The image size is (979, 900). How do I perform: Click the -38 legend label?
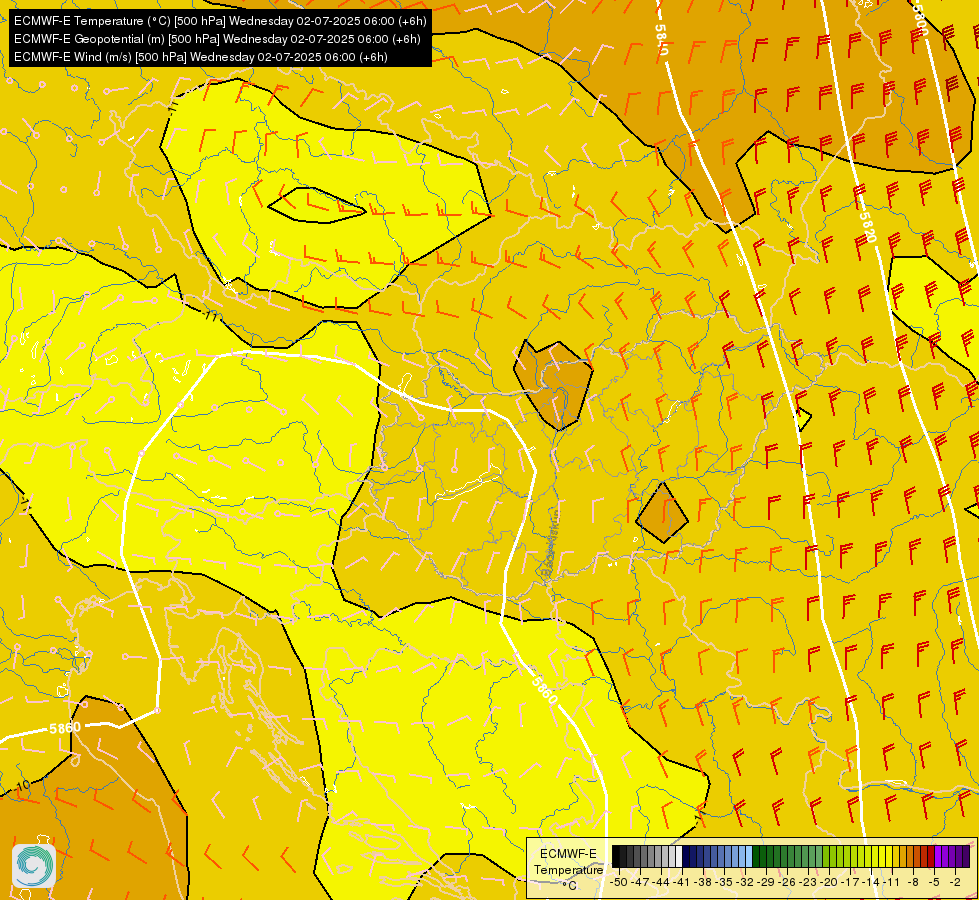coord(702,882)
